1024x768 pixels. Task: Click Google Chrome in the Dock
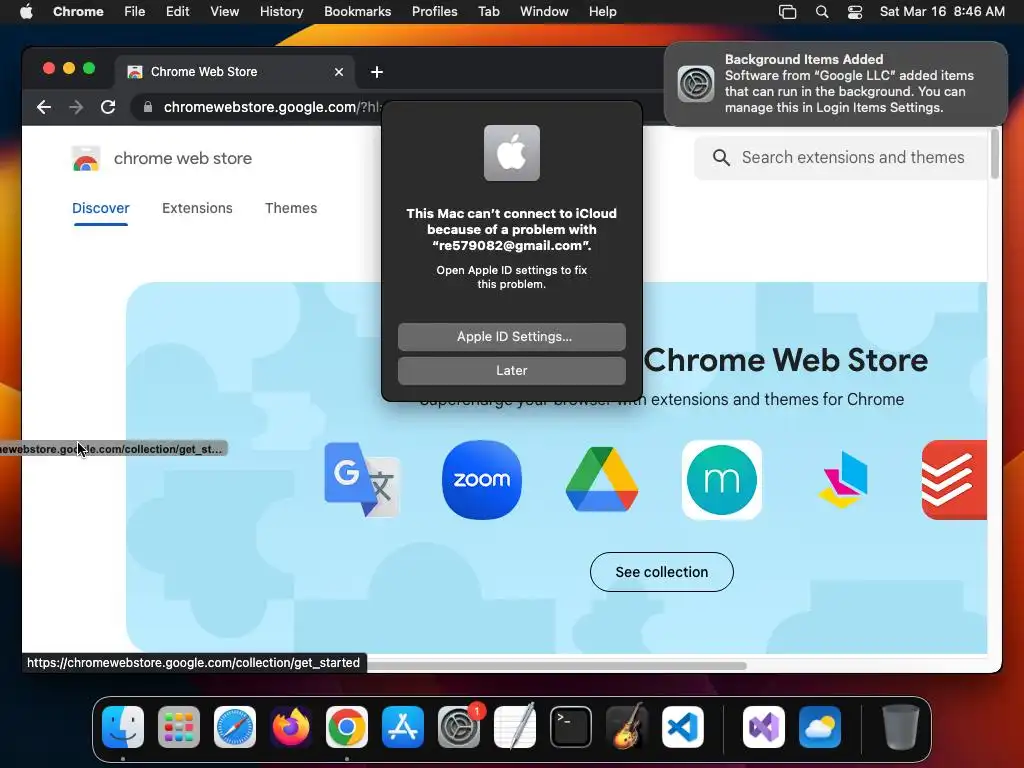pos(347,727)
